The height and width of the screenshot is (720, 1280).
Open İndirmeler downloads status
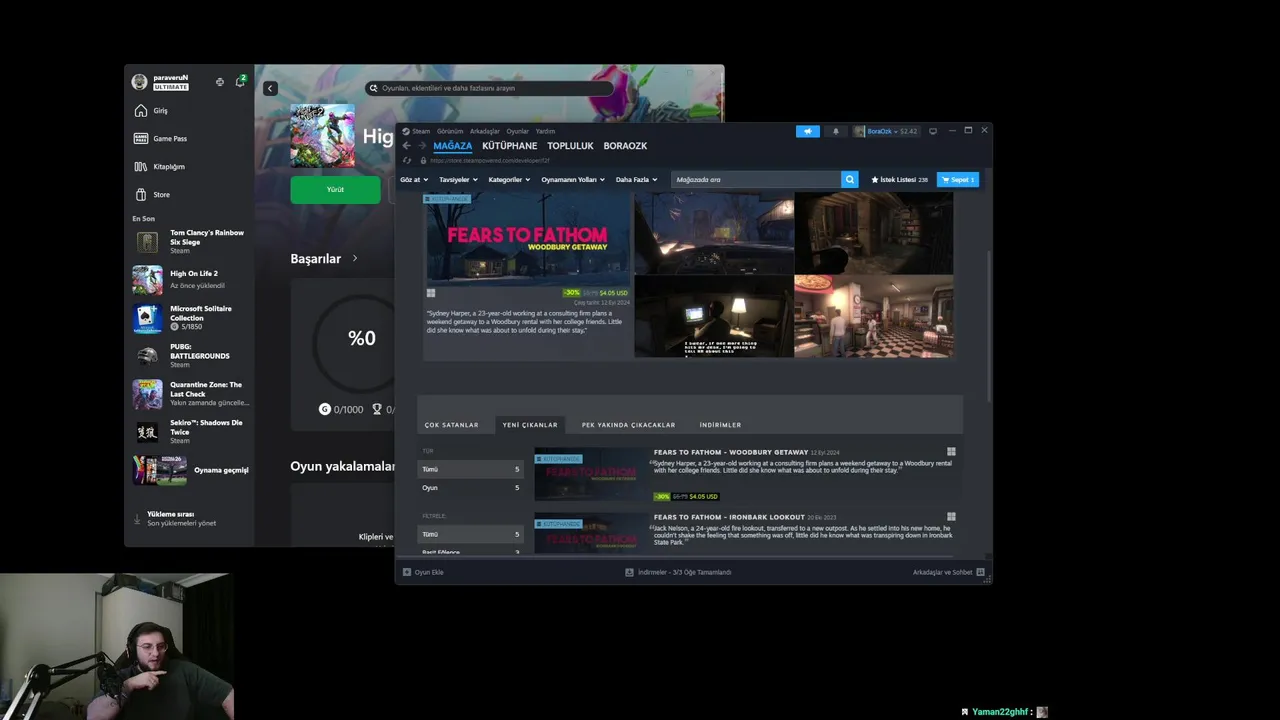[x=678, y=572]
